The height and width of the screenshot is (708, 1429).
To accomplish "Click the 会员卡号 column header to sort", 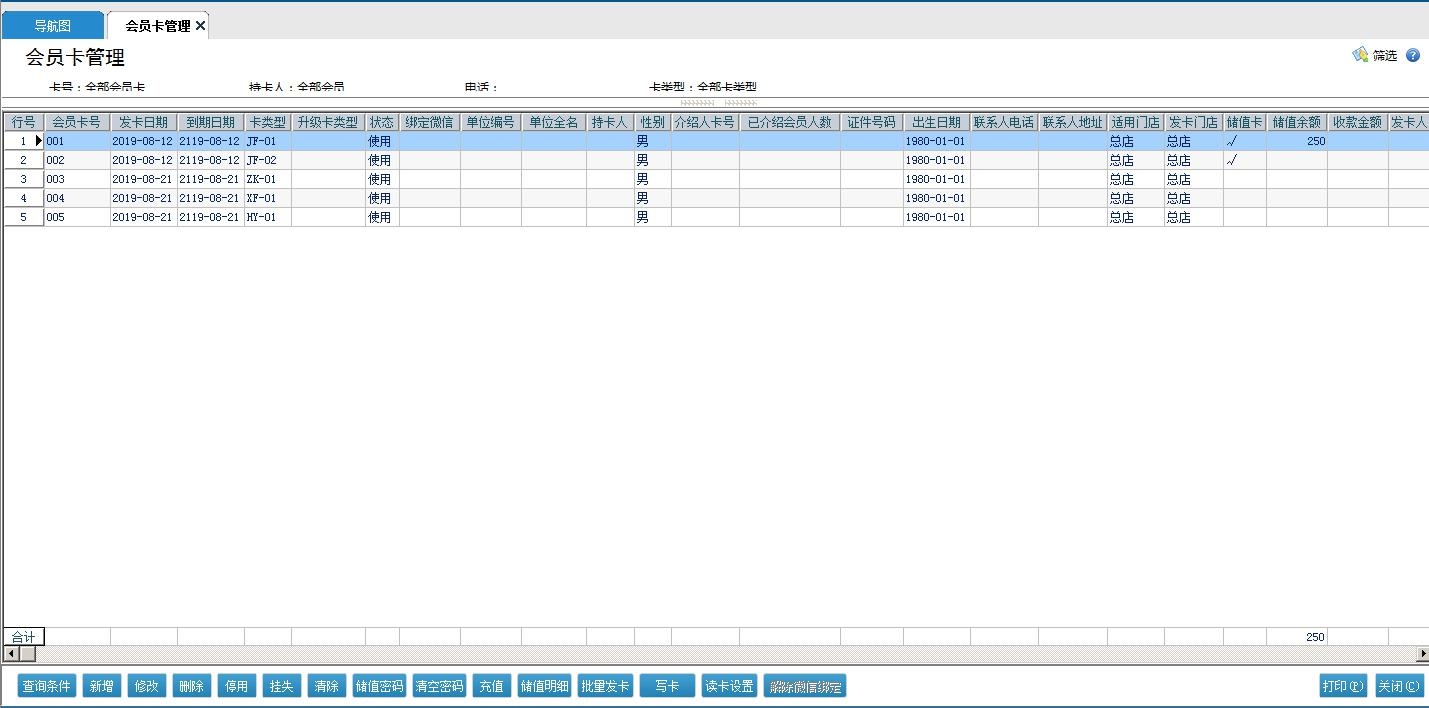I will click(76, 123).
